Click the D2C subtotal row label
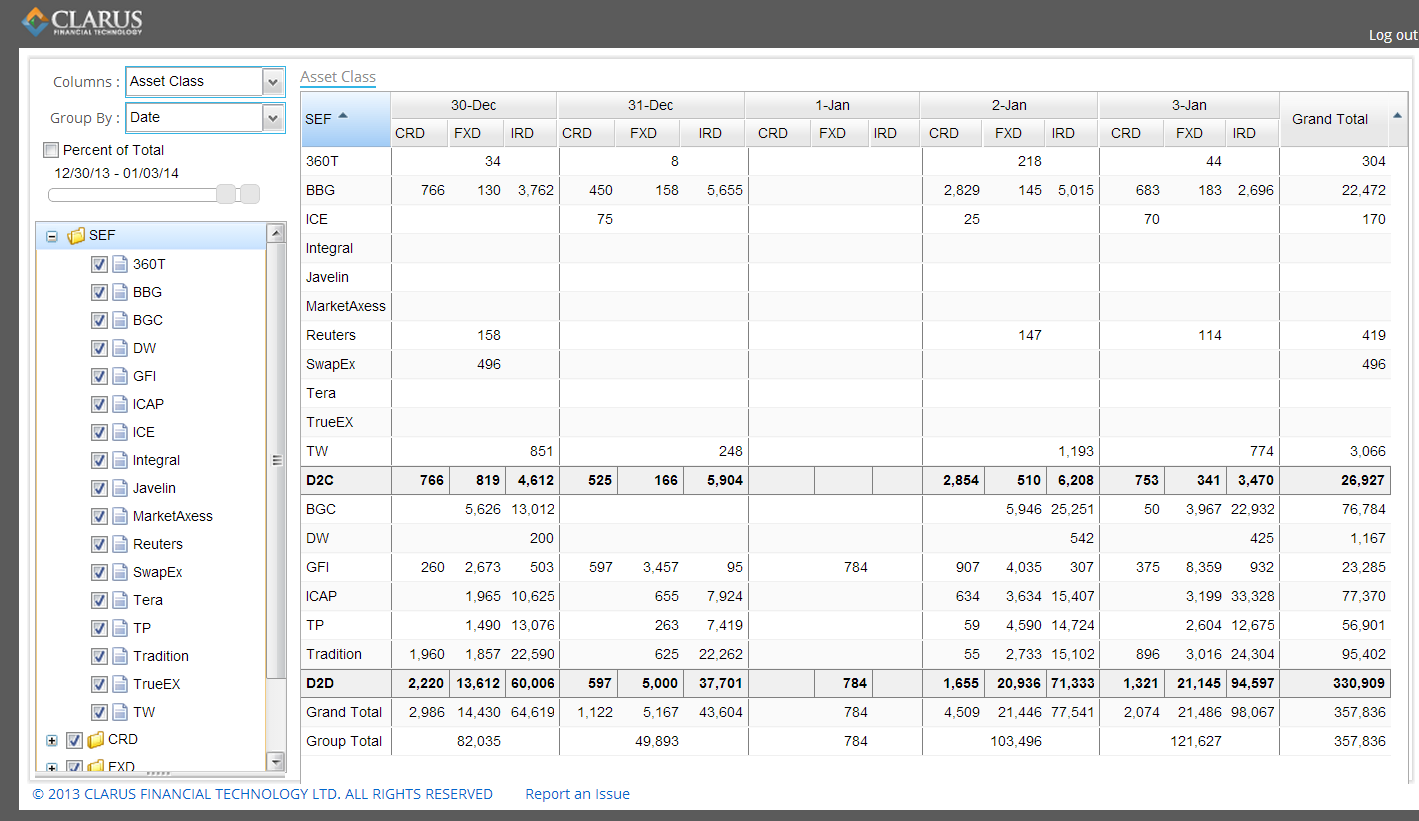Viewport: 1419px width, 821px height. click(320, 480)
